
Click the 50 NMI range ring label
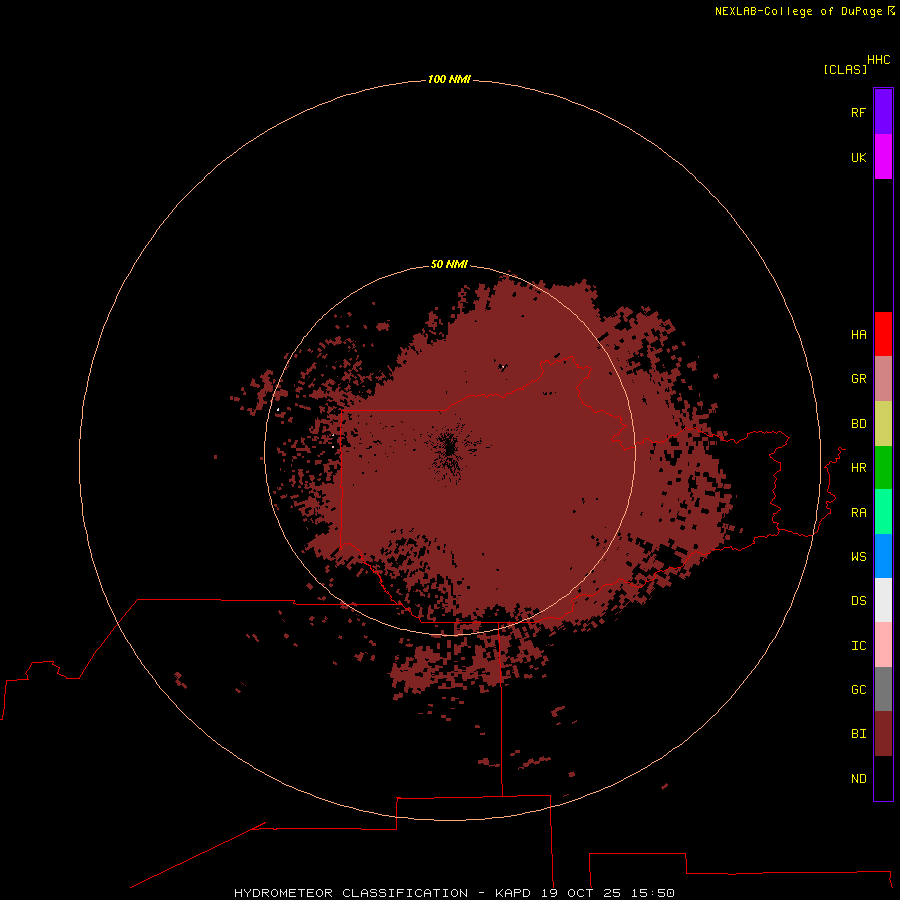[x=449, y=264]
